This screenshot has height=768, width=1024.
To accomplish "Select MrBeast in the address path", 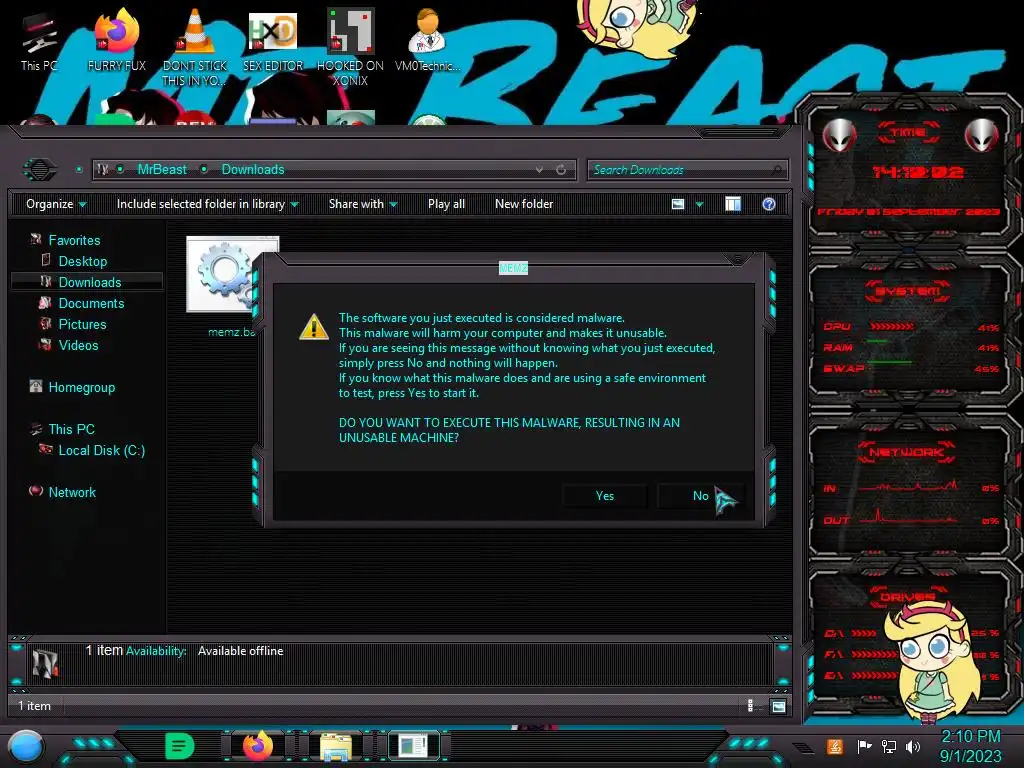I will 162,170.
